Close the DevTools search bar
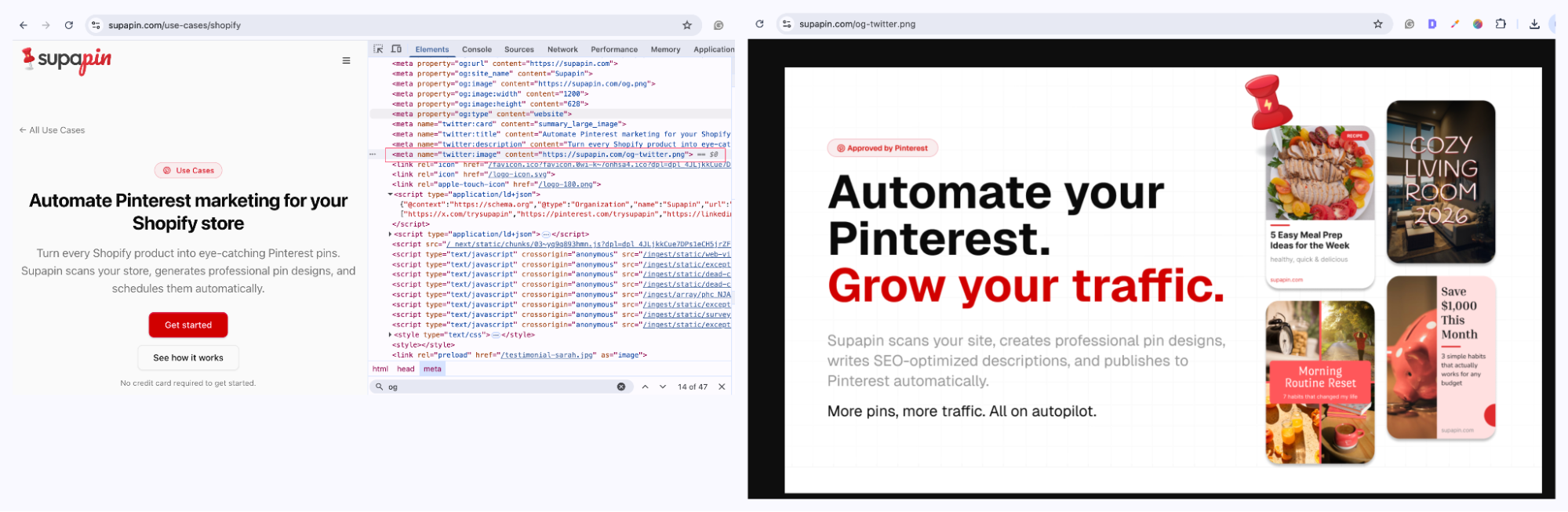Viewport: 1568px width, 512px height. coord(722,387)
